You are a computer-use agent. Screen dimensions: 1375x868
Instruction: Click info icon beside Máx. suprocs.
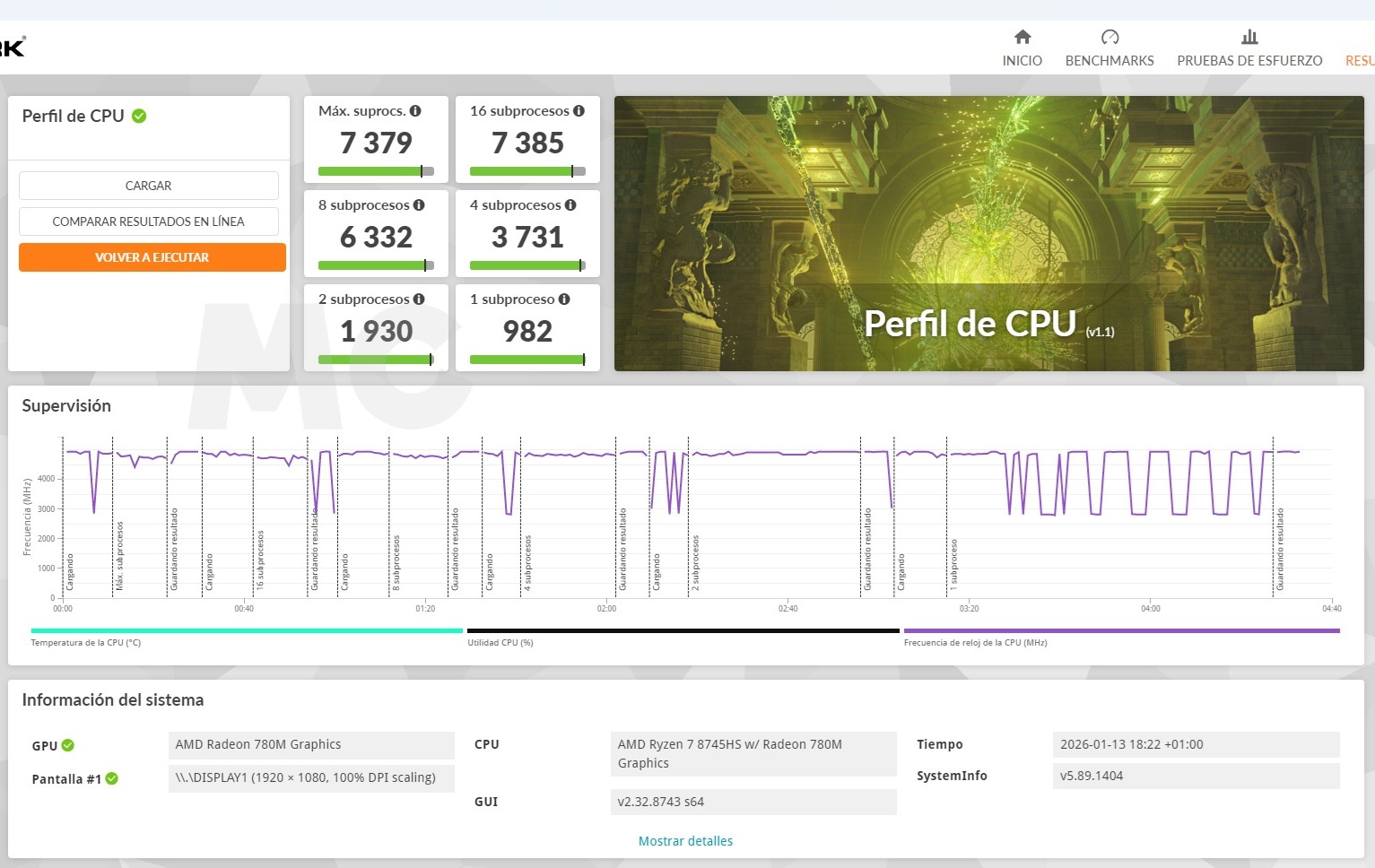coord(415,111)
